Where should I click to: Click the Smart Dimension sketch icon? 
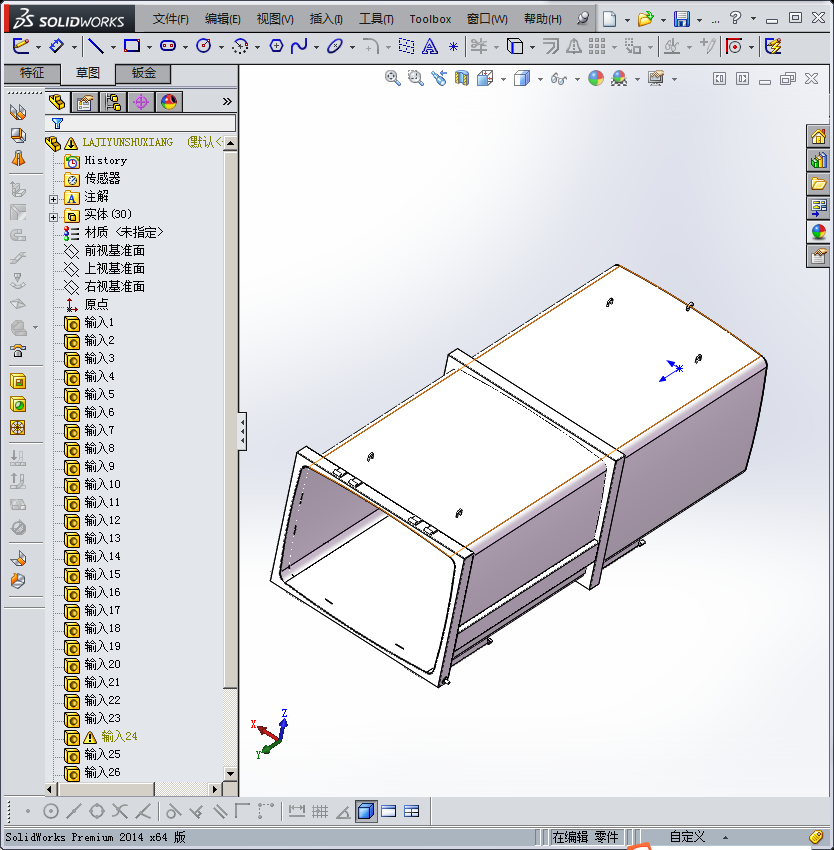click(x=56, y=46)
